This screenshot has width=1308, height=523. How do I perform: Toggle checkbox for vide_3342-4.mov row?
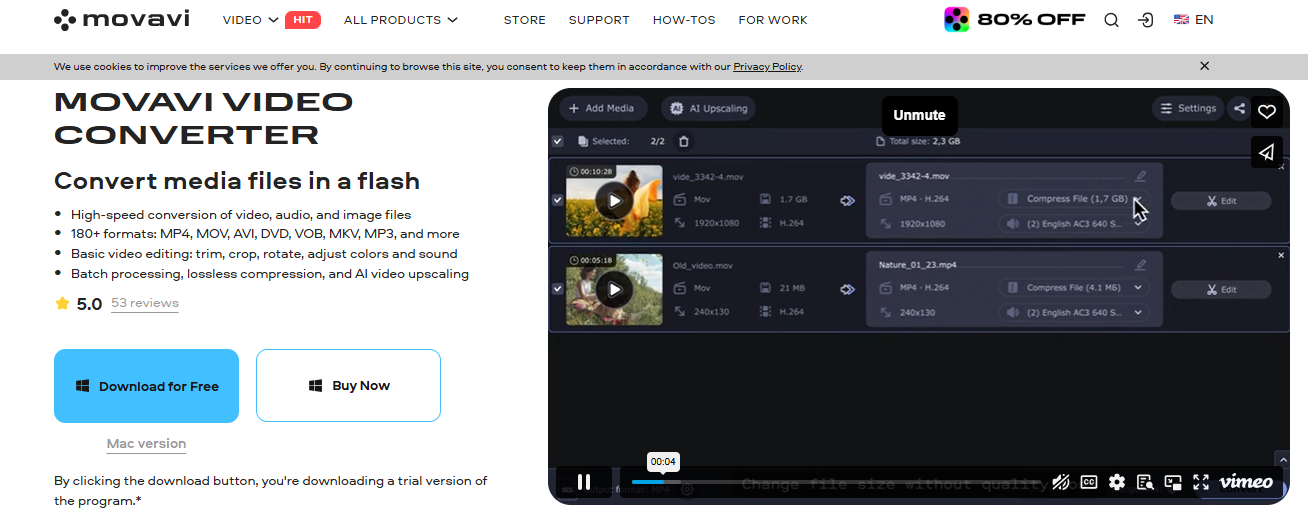[x=557, y=200]
